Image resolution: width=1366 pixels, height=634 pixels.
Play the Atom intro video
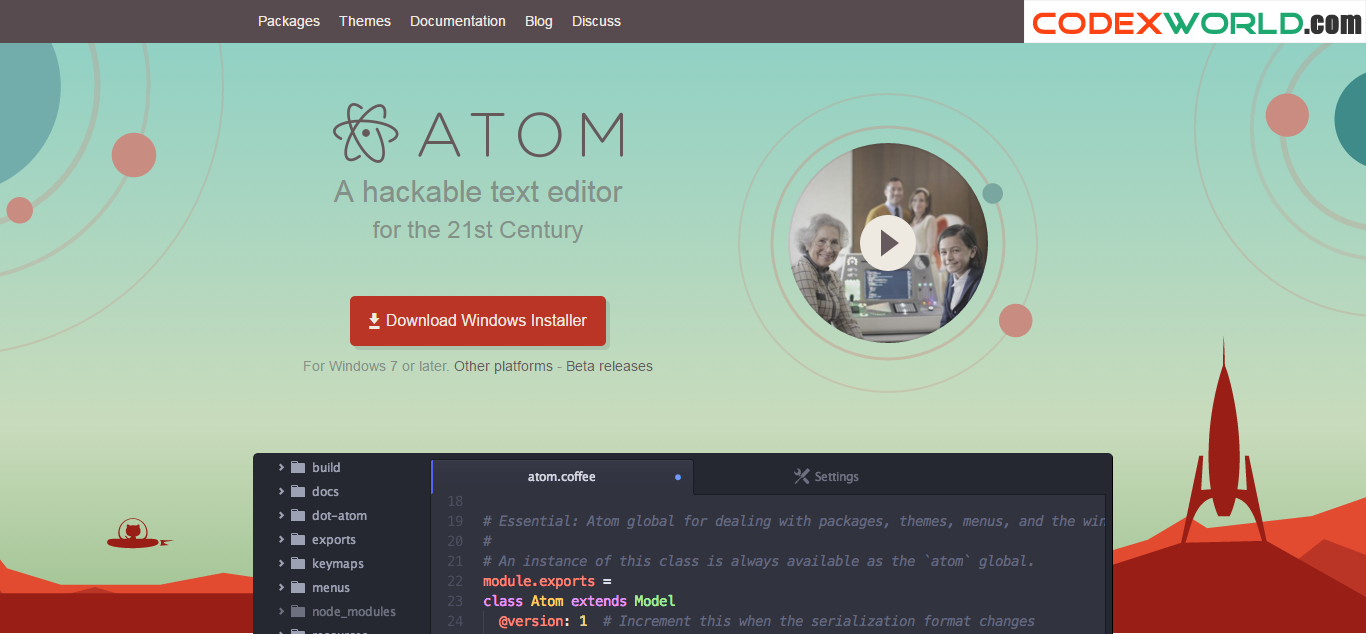(887, 243)
